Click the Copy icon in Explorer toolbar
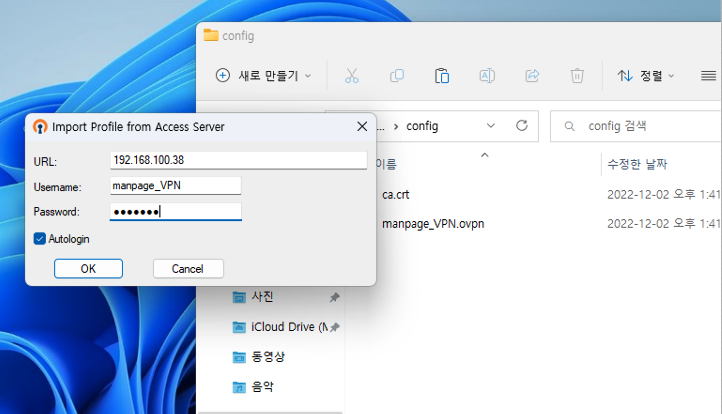Image resolution: width=722 pixels, height=414 pixels. [397, 76]
